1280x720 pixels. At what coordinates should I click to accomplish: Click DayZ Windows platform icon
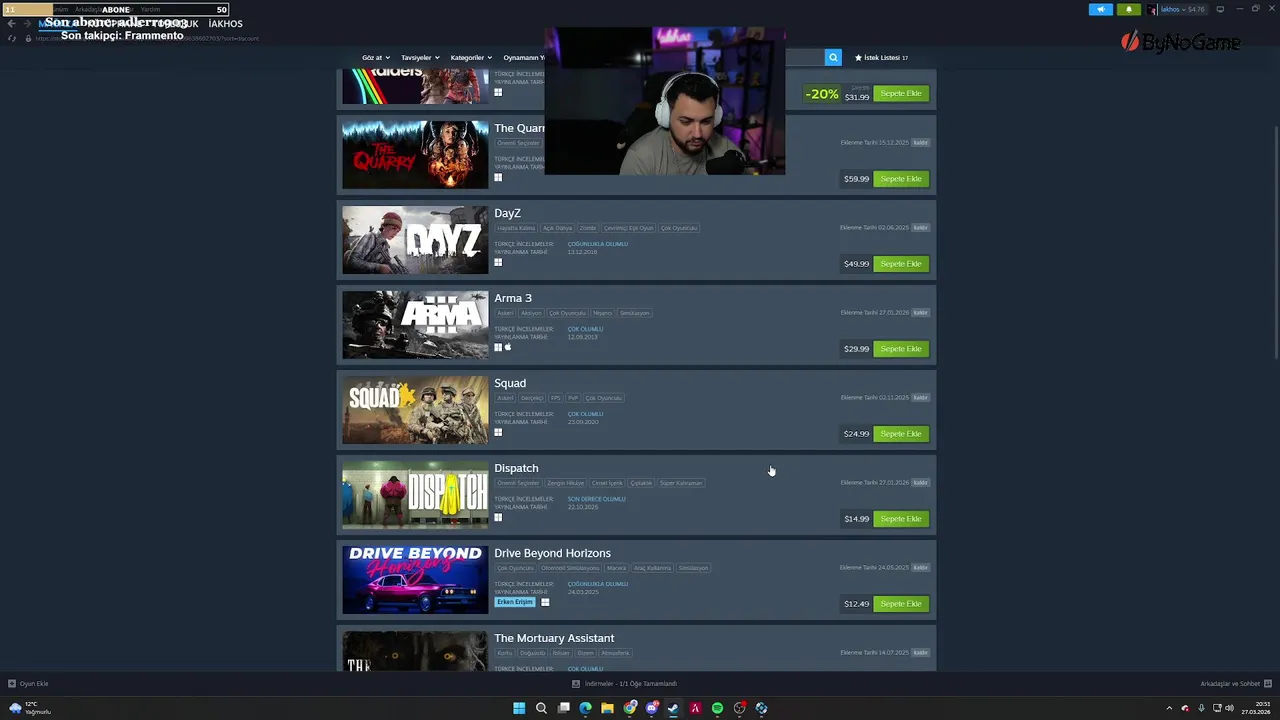click(498, 263)
